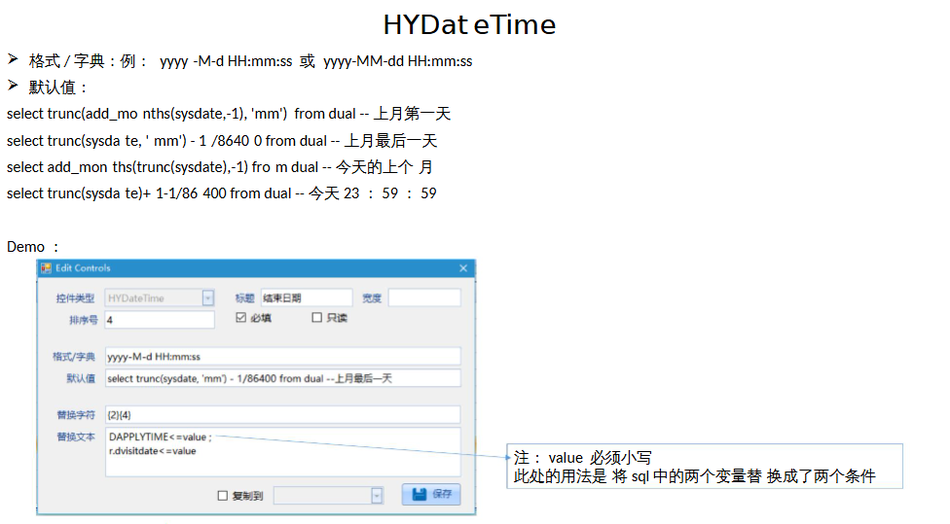Expand the dropdown next to 复制到
The width and height of the screenshot is (950, 524).
376,495
